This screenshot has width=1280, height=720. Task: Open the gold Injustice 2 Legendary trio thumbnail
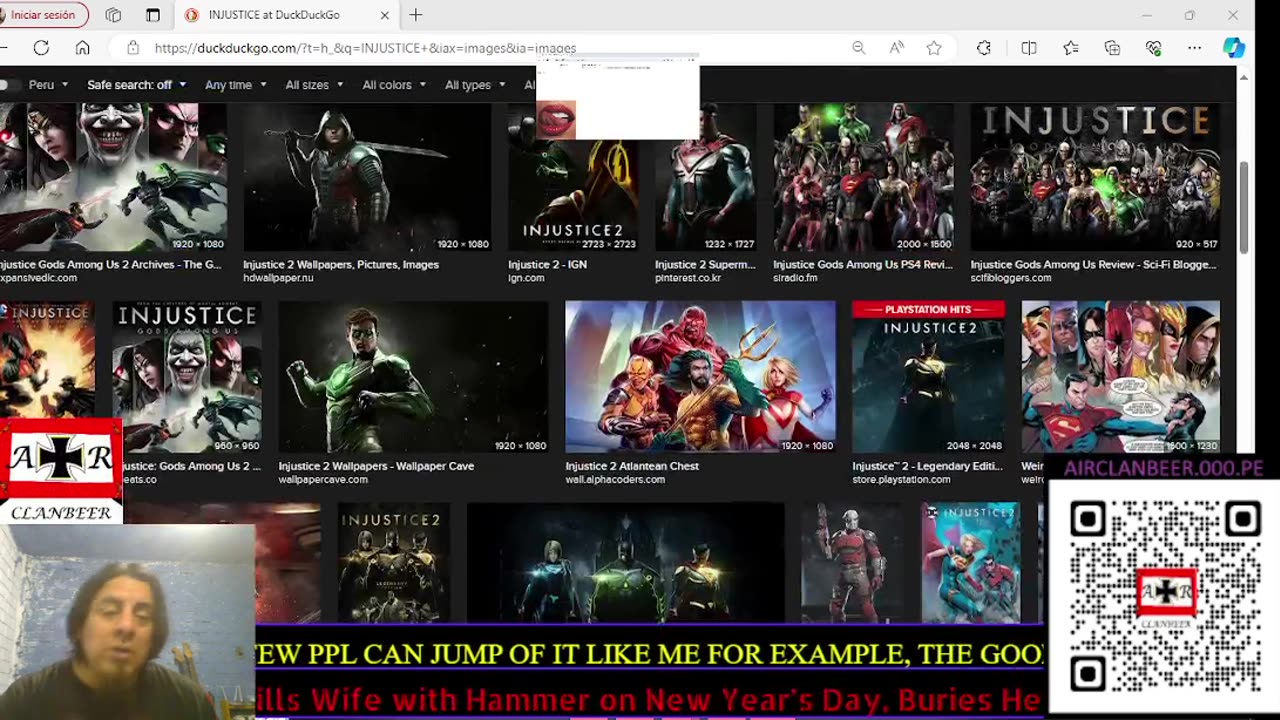[x=394, y=563]
